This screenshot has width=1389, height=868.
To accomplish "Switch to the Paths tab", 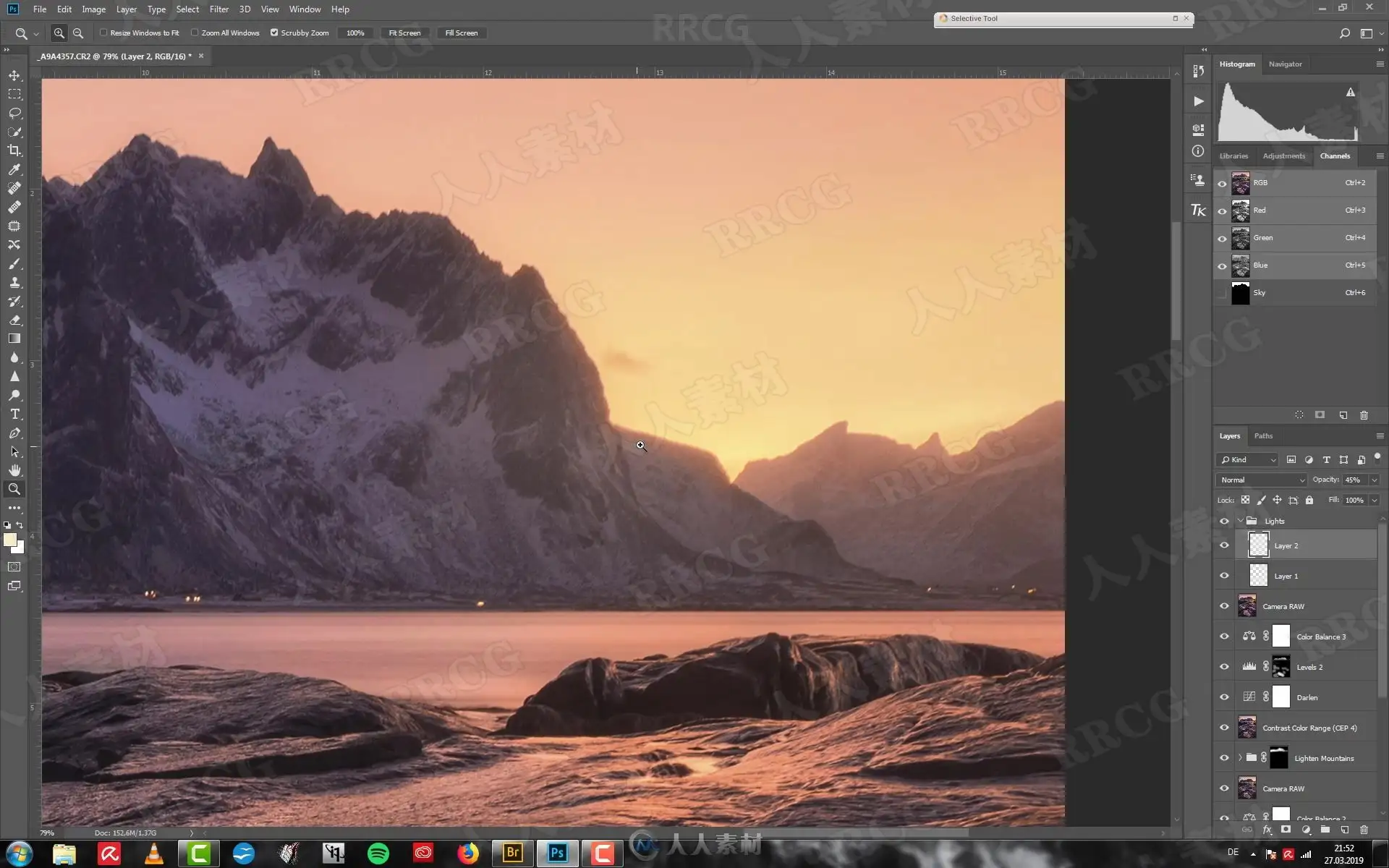I will tap(1263, 435).
